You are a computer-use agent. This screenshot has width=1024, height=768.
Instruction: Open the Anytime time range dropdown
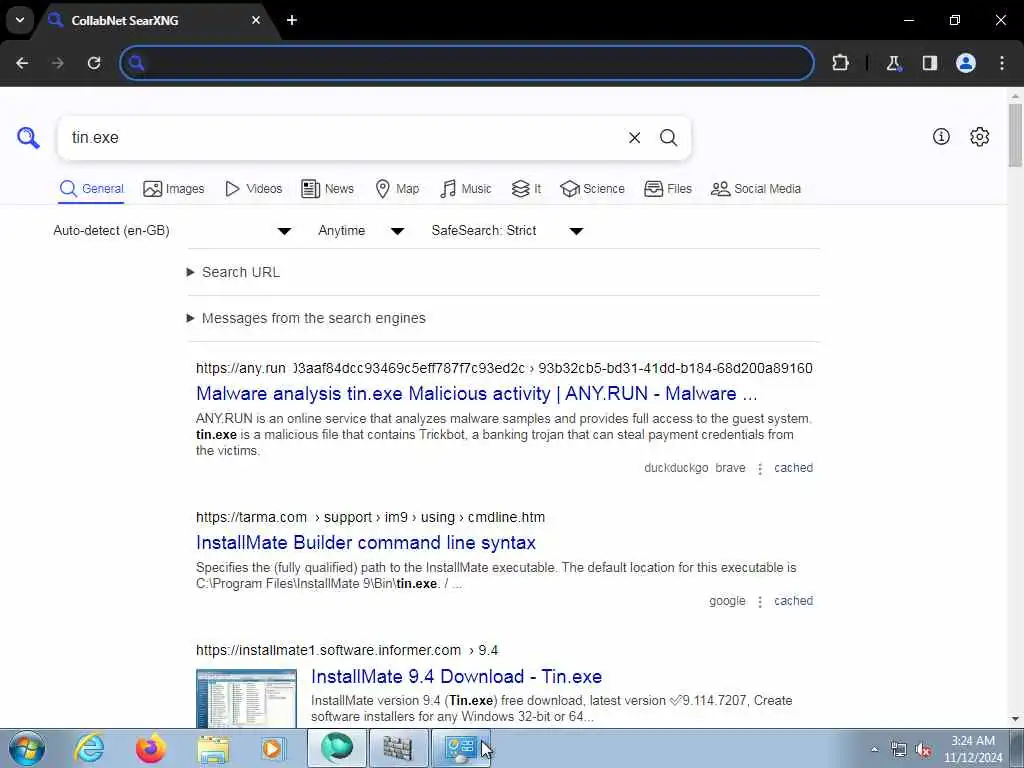pyautogui.click(x=361, y=231)
